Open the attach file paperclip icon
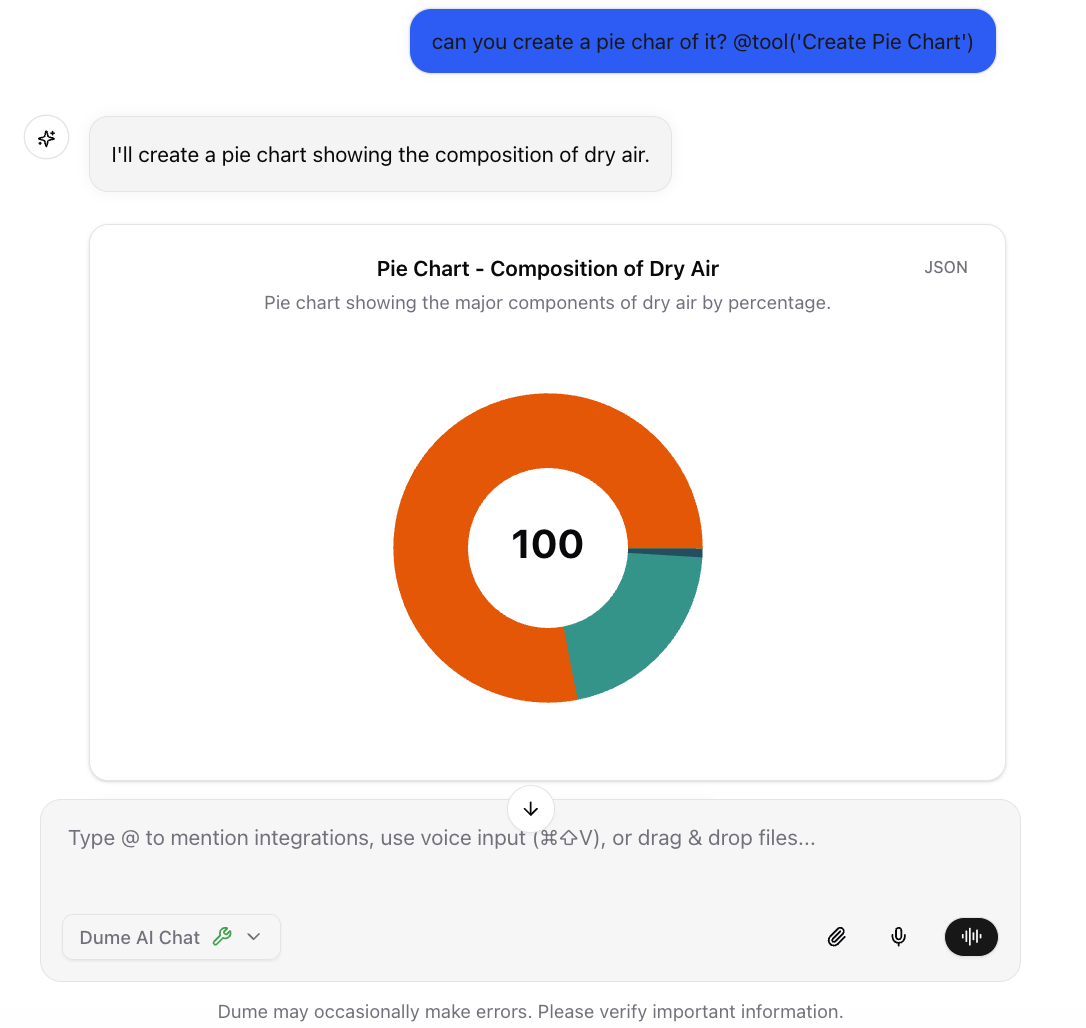 pos(836,937)
